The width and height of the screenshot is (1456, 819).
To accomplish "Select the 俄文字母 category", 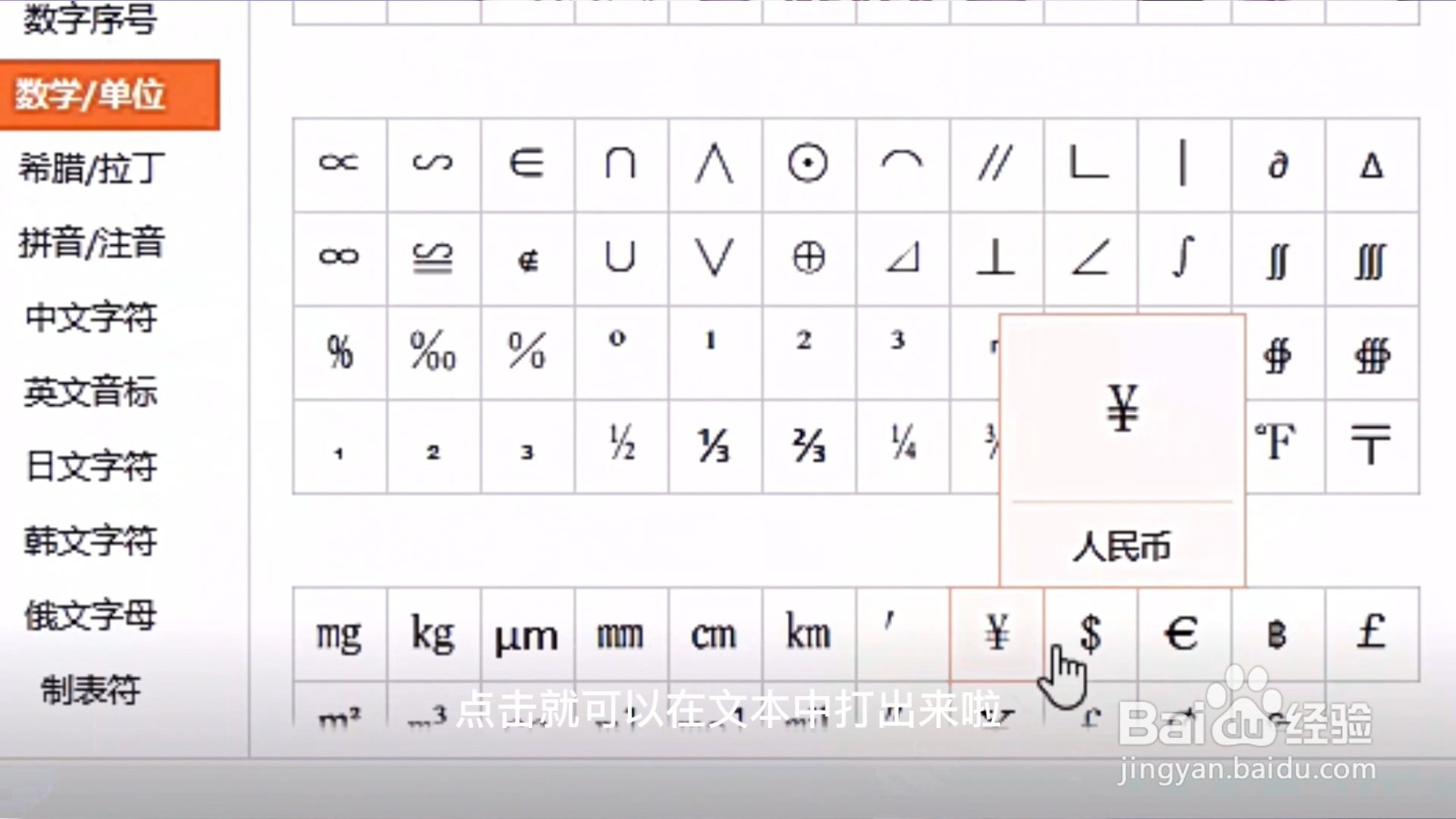I will click(91, 616).
